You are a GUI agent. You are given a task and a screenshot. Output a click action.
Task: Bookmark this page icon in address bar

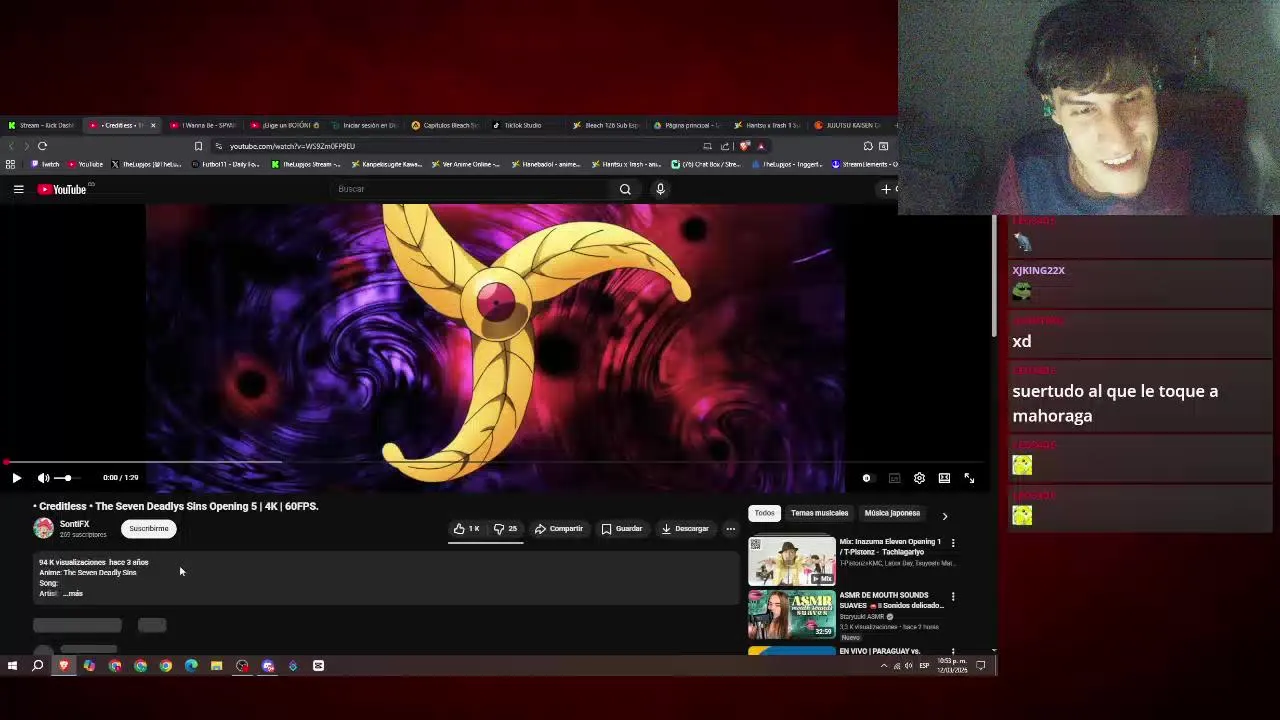[x=198, y=146]
